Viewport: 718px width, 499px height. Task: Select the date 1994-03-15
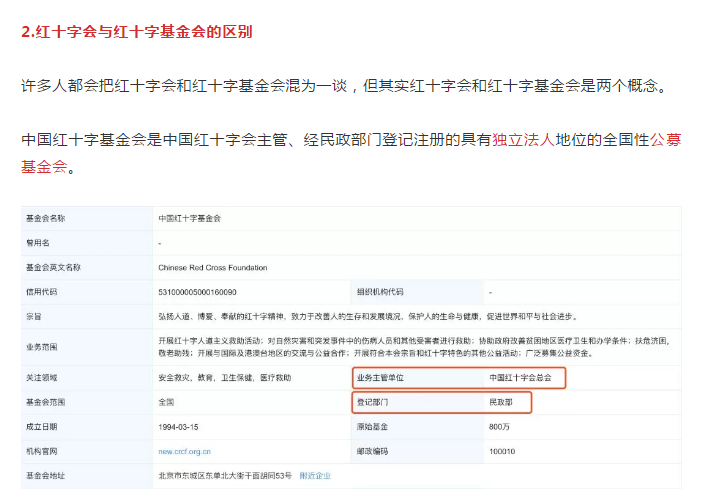pos(178,427)
